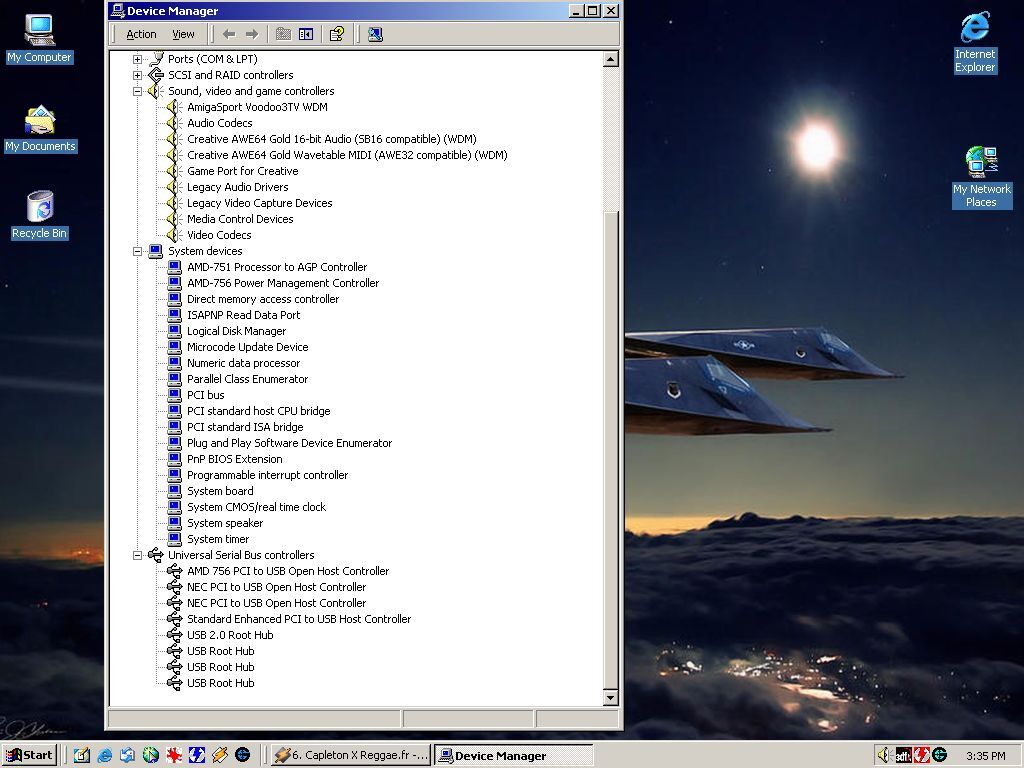Collapse the System devices category
Viewport: 1024px width, 768px height.
coord(138,251)
